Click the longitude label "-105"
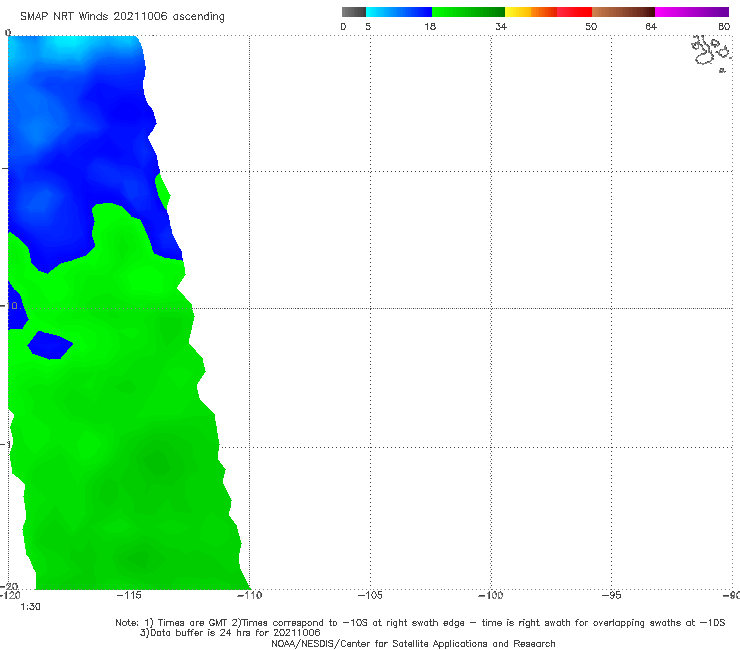This screenshot has width=740, height=650. click(x=370, y=595)
